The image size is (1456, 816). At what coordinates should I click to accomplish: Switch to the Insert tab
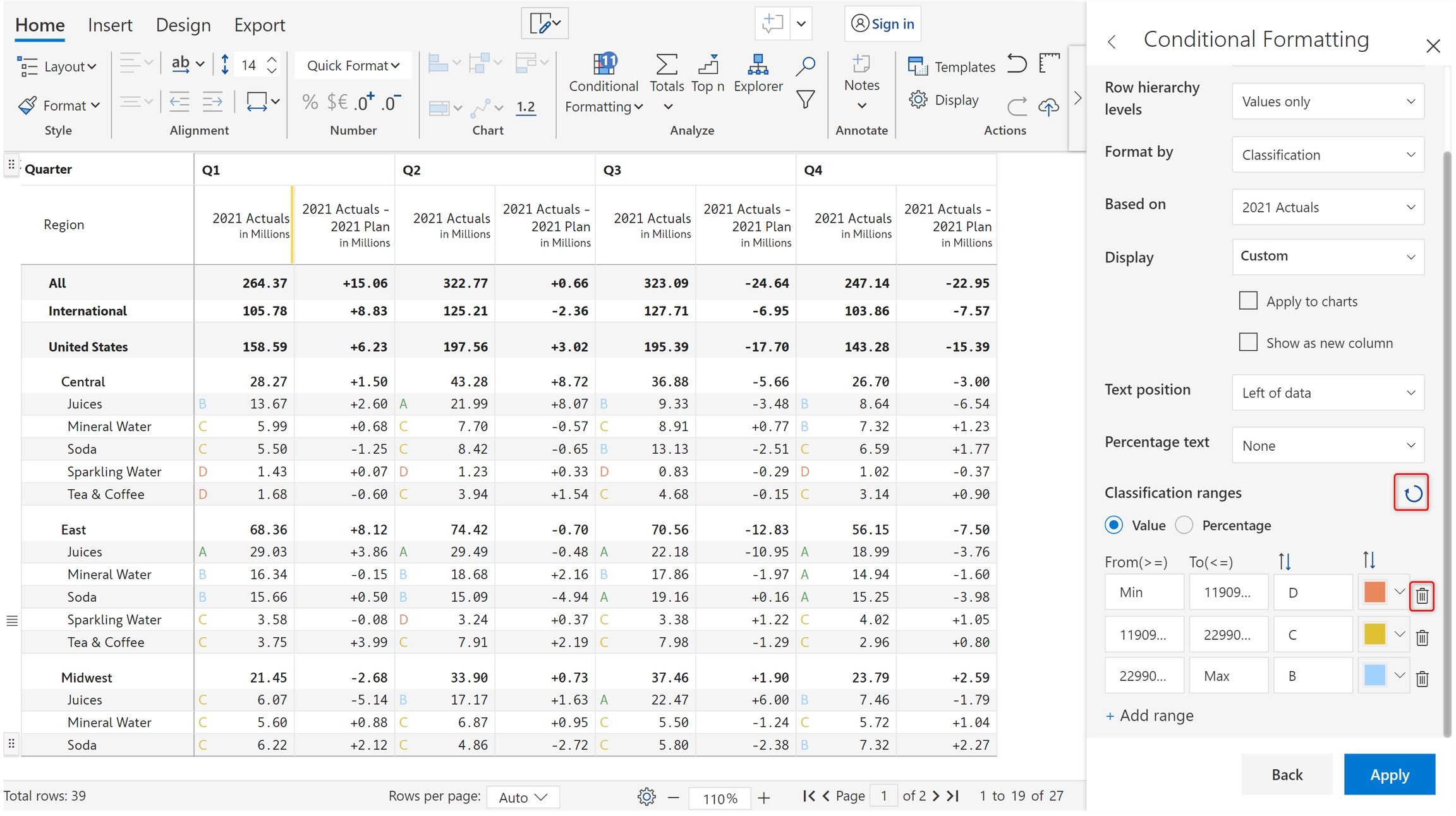(110, 25)
